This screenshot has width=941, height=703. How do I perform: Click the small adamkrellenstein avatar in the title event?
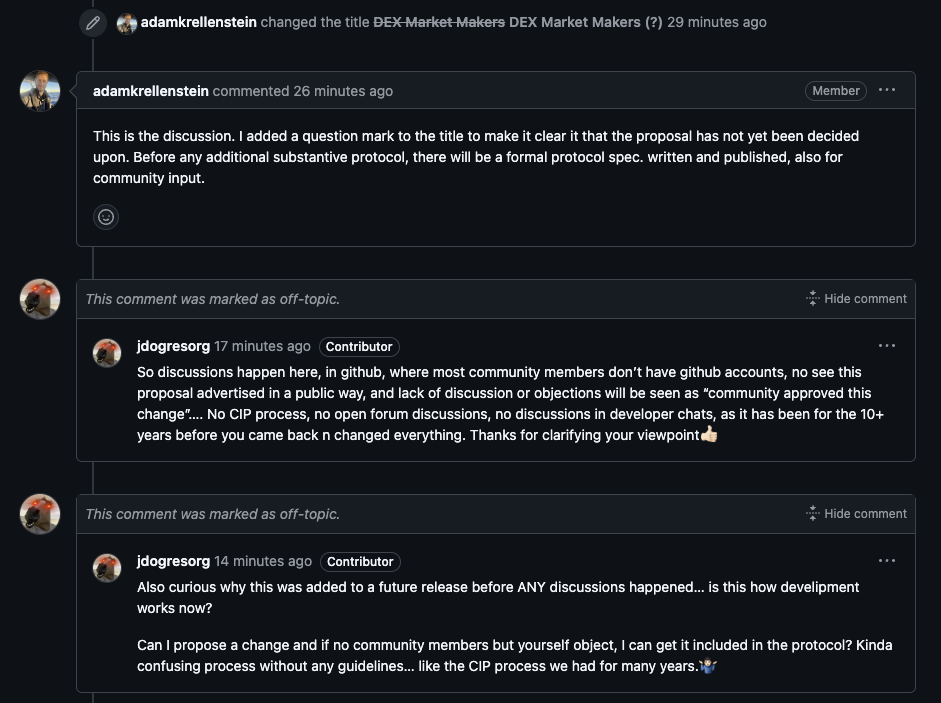point(127,23)
